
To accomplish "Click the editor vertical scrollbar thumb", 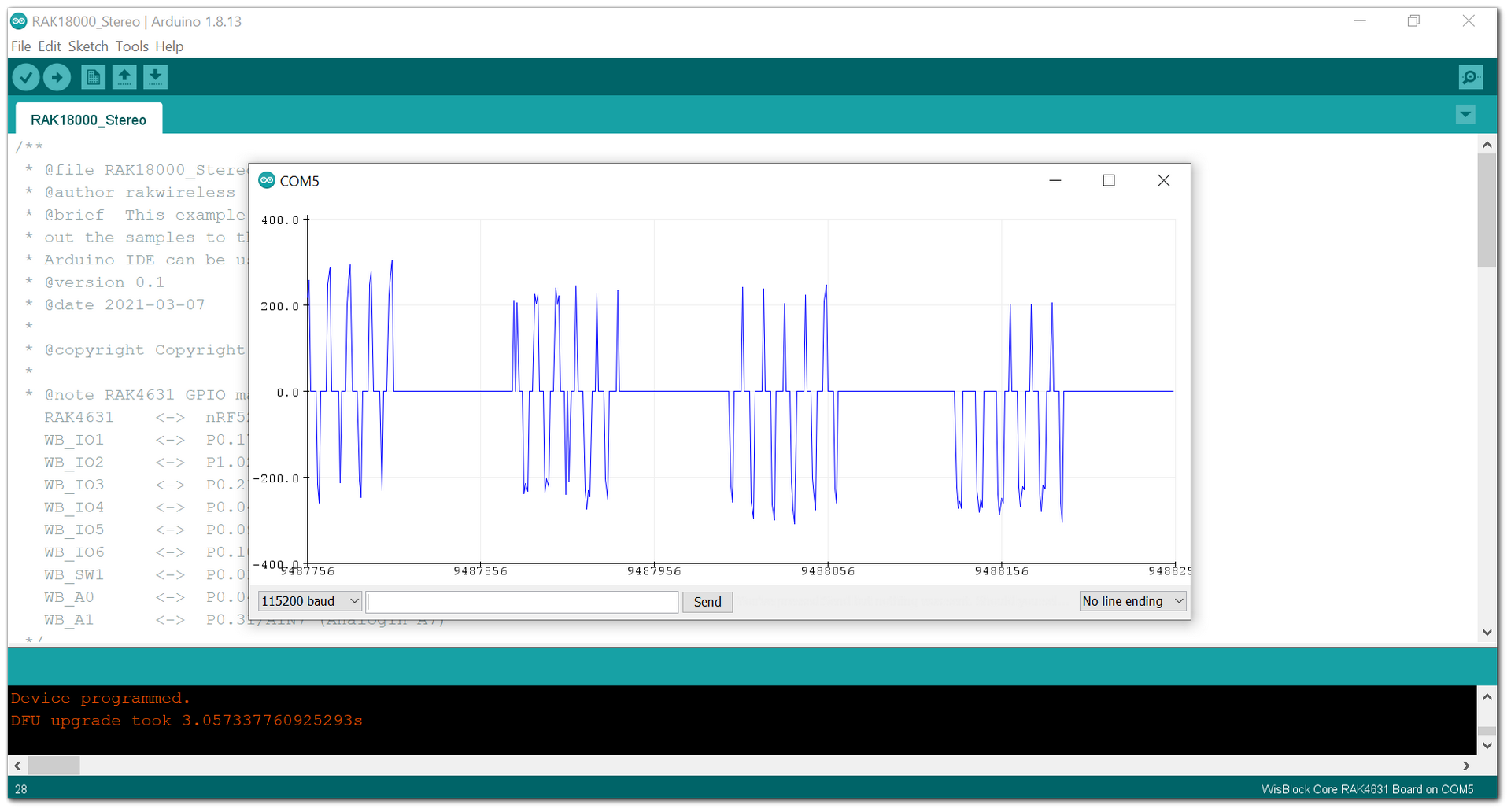I will (x=1487, y=210).
